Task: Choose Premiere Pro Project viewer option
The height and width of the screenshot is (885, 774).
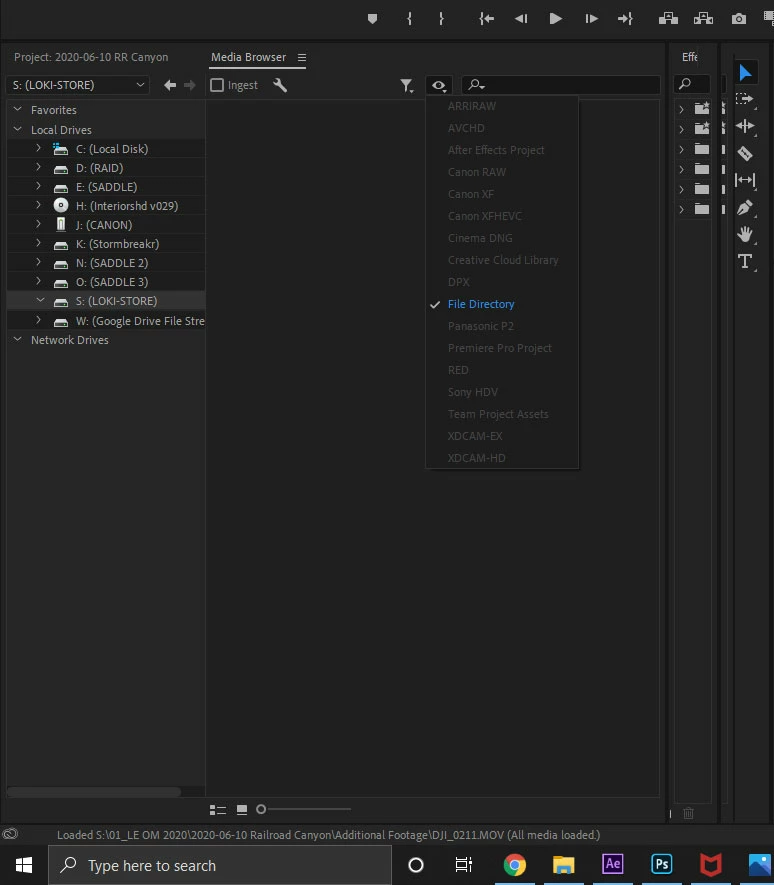Action: click(x=500, y=348)
